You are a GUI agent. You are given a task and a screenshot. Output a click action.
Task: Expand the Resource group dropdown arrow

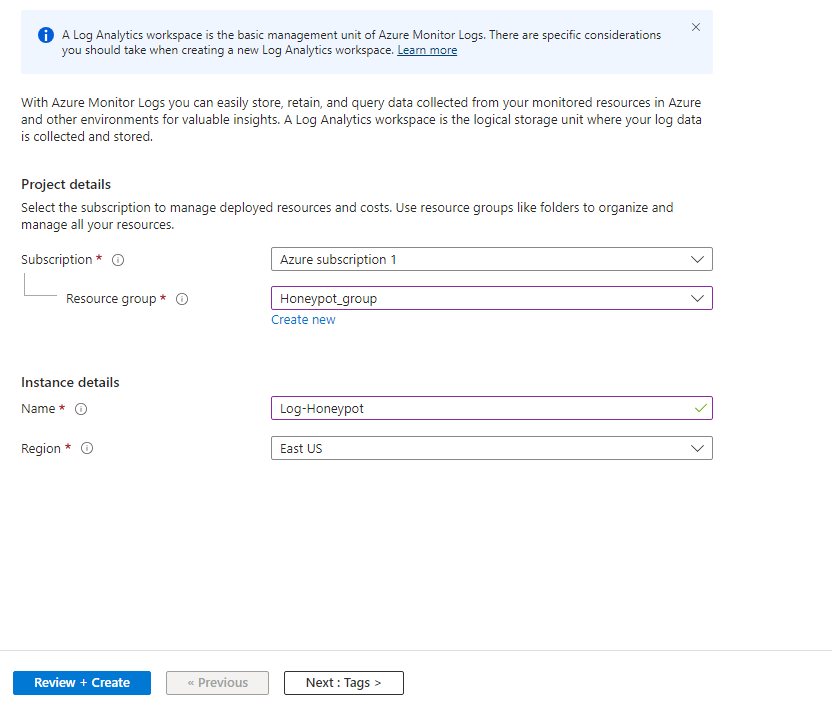(x=697, y=299)
